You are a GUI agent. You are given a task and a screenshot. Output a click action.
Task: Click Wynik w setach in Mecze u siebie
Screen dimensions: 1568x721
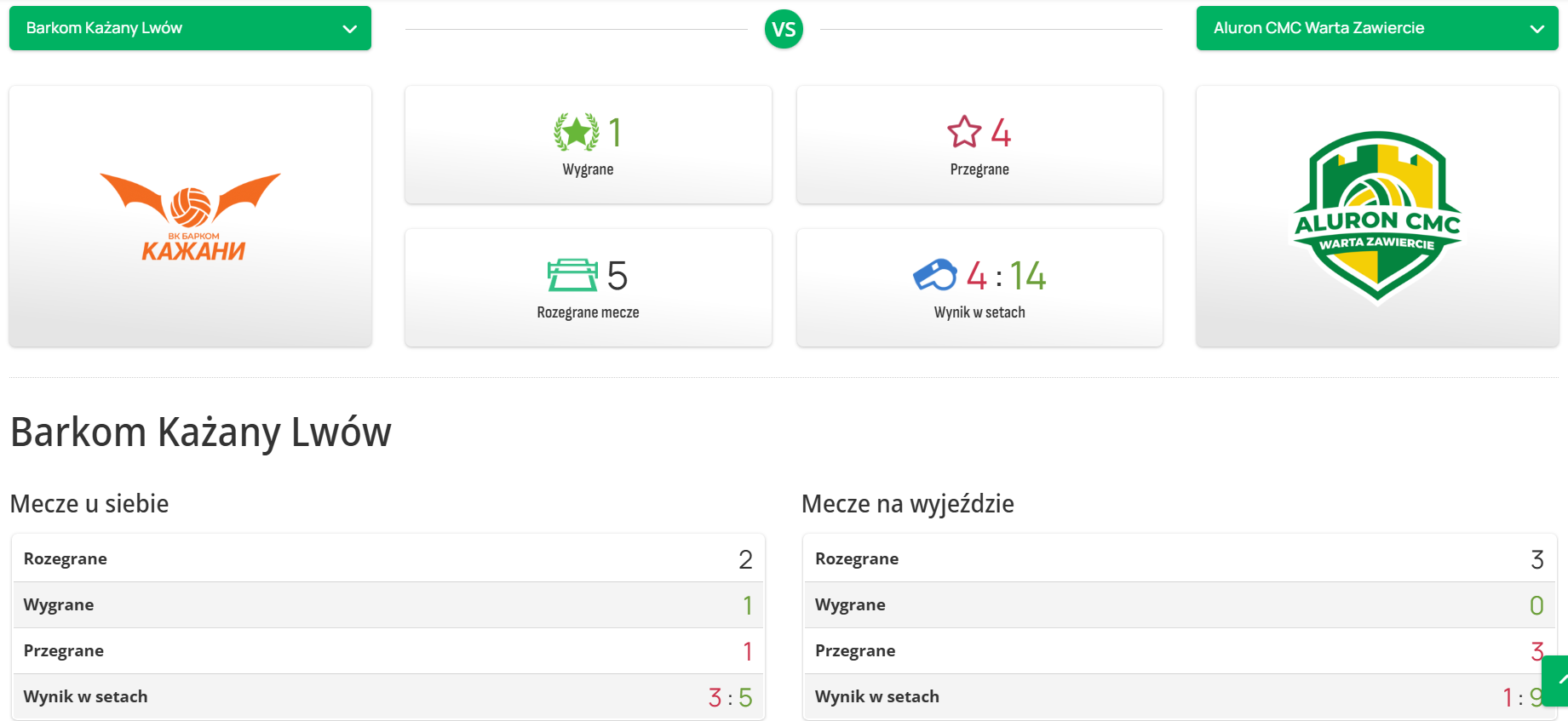click(x=388, y=697)
